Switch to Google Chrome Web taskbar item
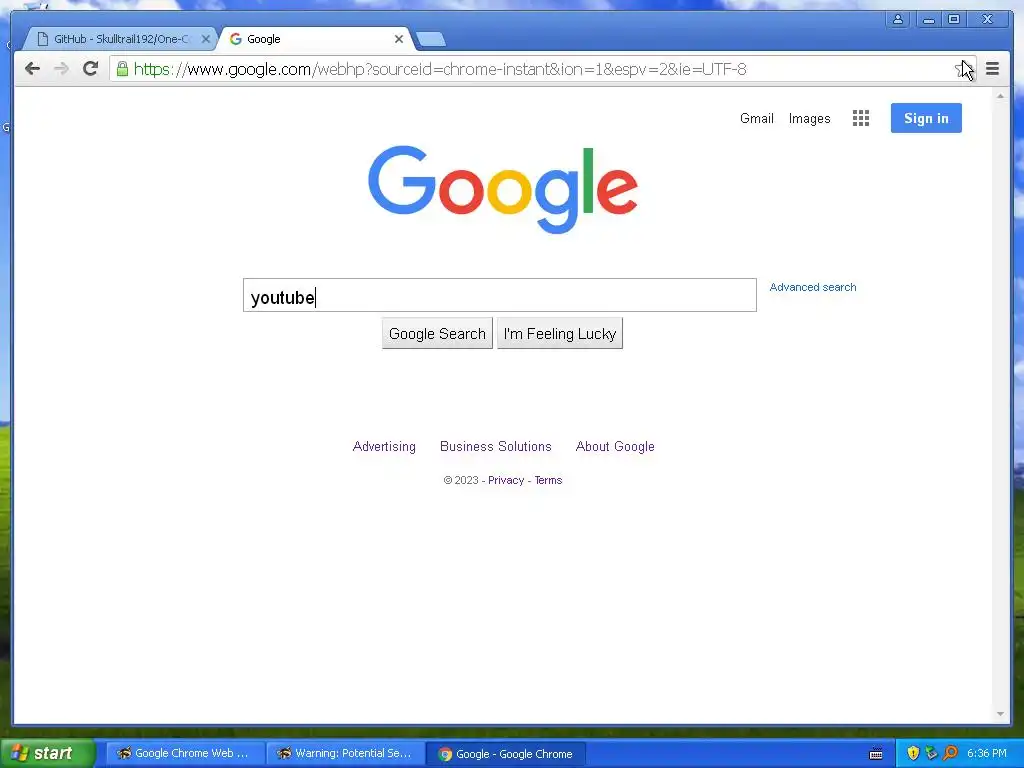The width and height of the screenshot is (1024, 768). (185, 754)
